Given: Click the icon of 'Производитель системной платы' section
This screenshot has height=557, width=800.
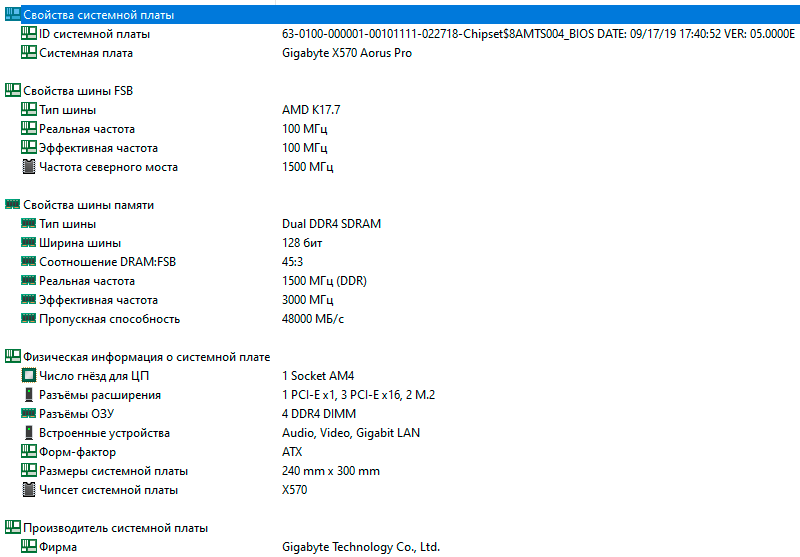Looking at the screenshot, I should (x=13, y=527).
